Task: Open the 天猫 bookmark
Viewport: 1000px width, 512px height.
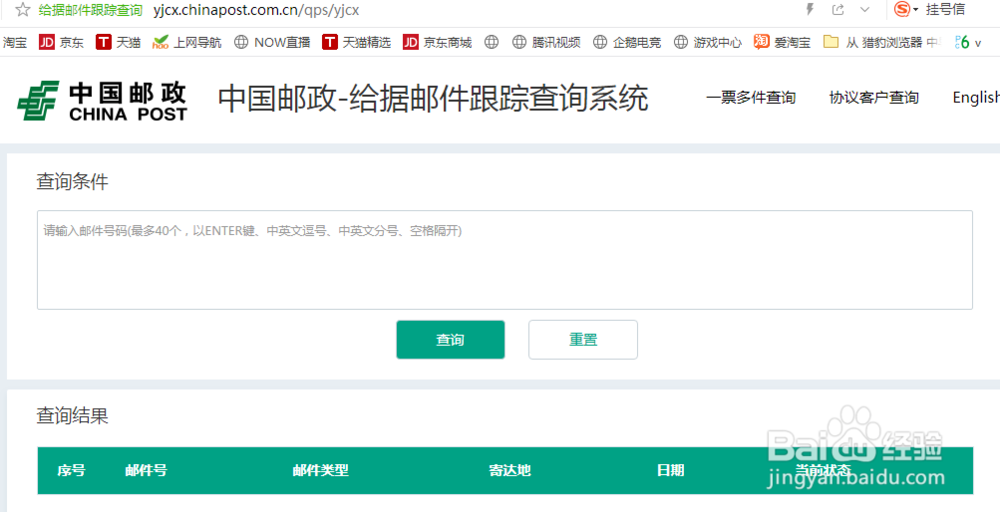Action: point(118,43)
